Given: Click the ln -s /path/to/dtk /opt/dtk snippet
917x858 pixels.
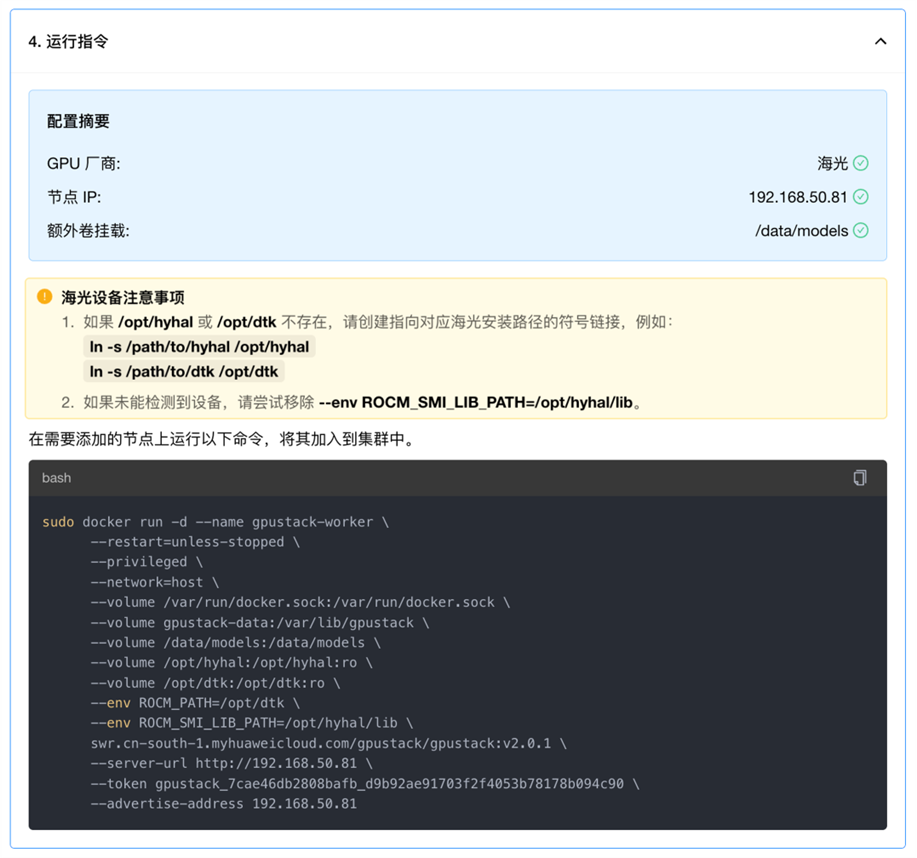Looking at the screenshot, I should [x=184, y=371].
